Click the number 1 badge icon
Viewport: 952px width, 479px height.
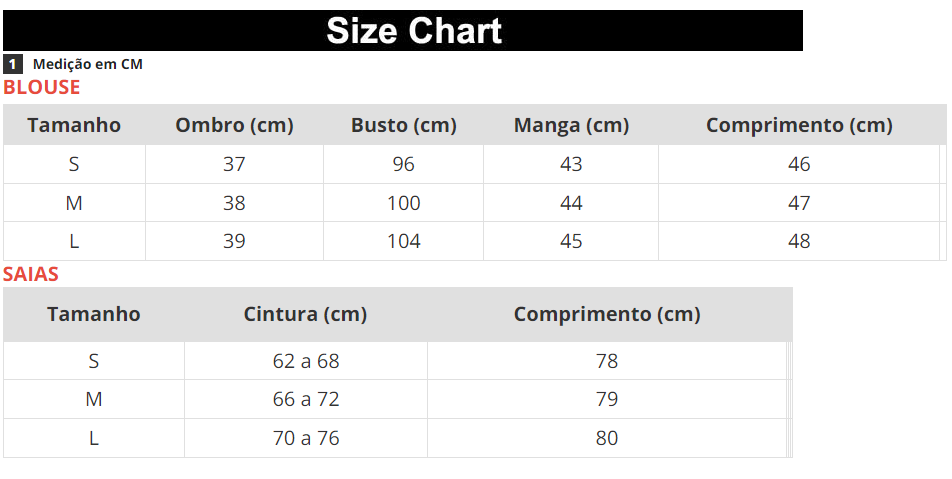click(x=12, y=64)
